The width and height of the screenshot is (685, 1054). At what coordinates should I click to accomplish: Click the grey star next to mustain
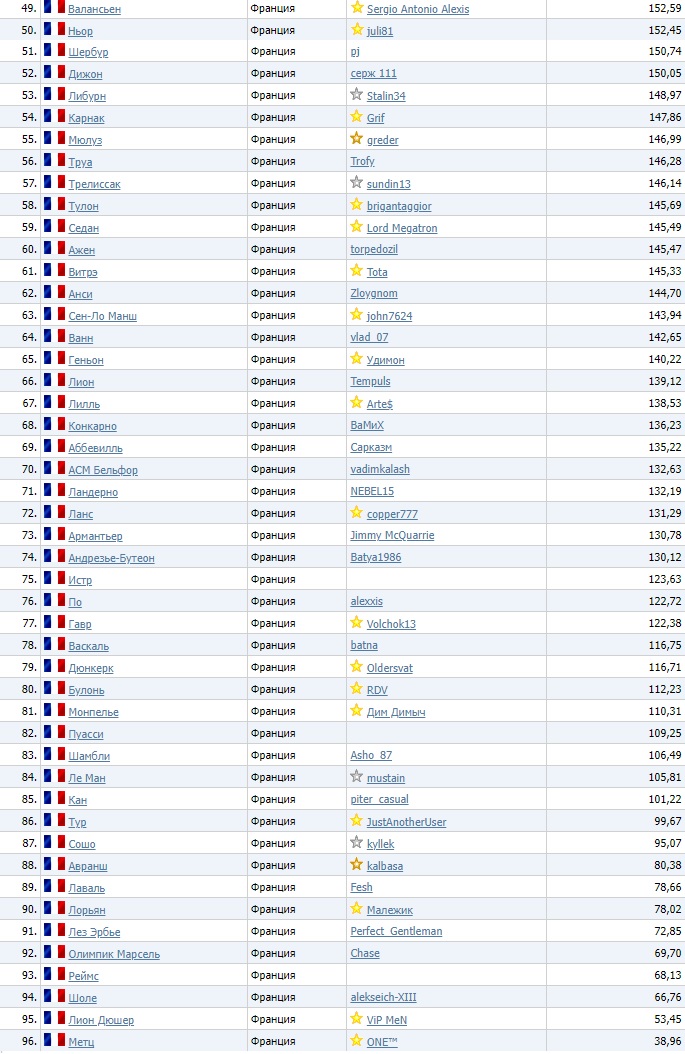click(357, 777)
